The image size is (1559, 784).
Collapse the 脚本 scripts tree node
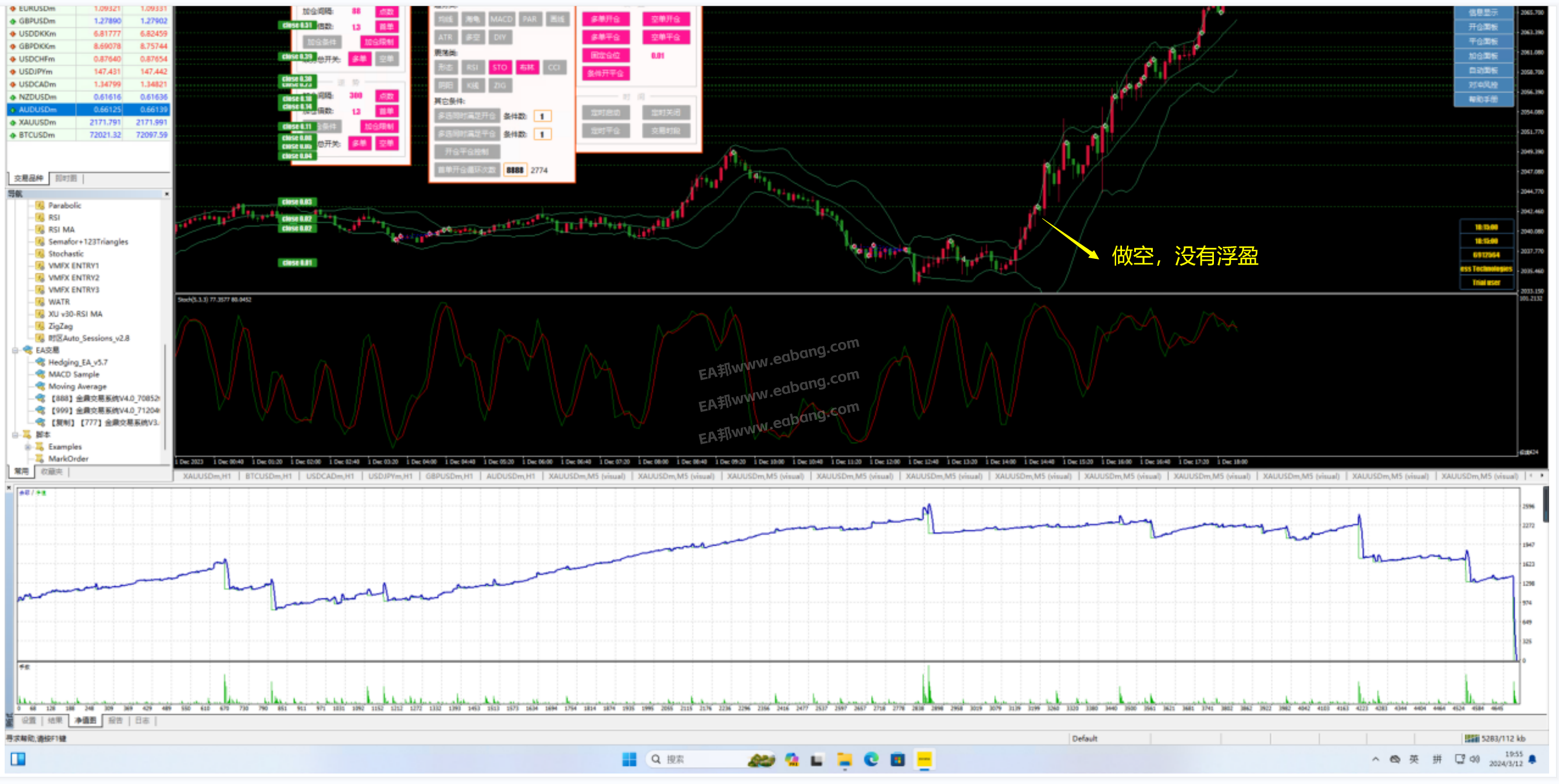[x=15, y=435]
